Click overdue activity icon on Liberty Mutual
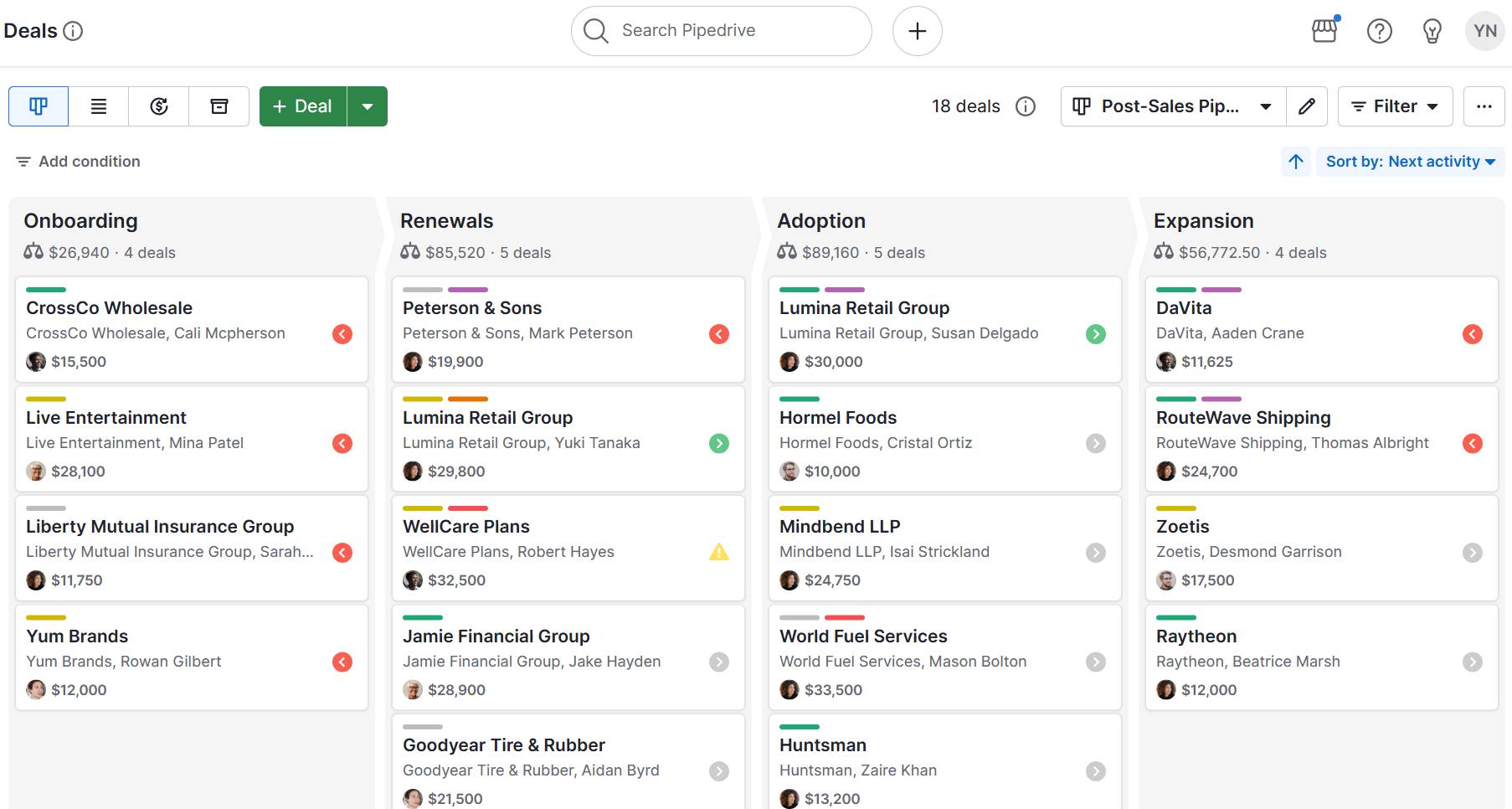The height and width of the screenshot is (809, 1512). (342, 553)
